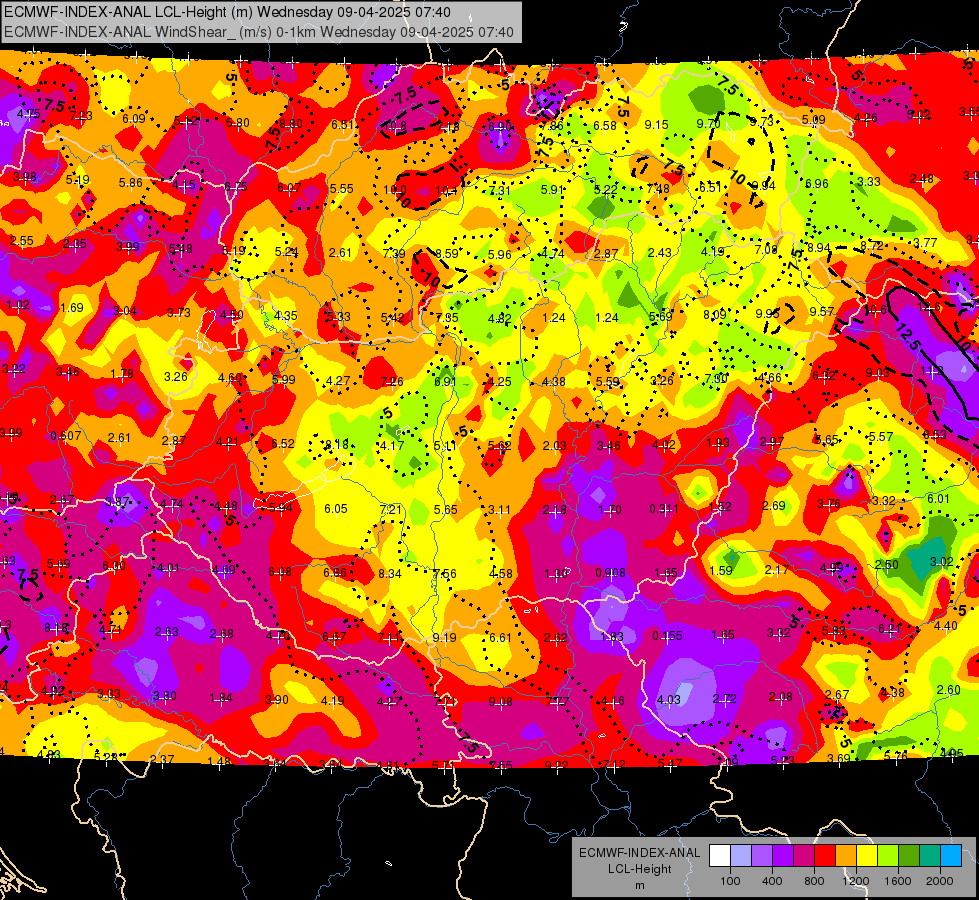979x900 pixels.
Task: Click the grid value 10.6
Action: [x=875, y=310]
